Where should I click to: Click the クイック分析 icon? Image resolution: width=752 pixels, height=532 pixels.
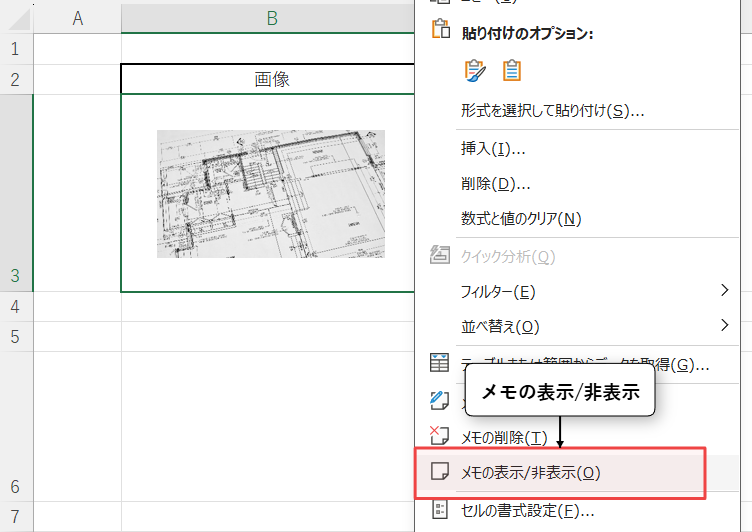440,256
